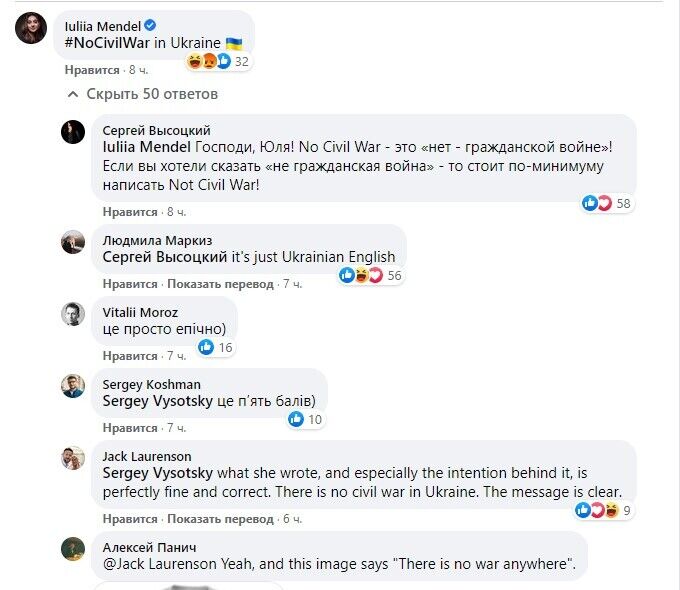Like Iuliia Mendel's post via Нравится

coord(92,70)
